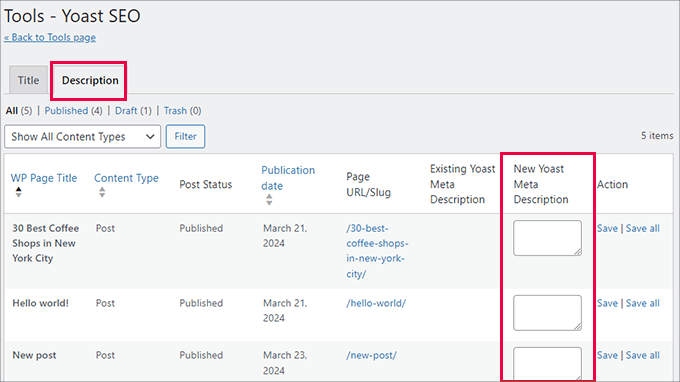Go back to Tools page link

(50, 37)
